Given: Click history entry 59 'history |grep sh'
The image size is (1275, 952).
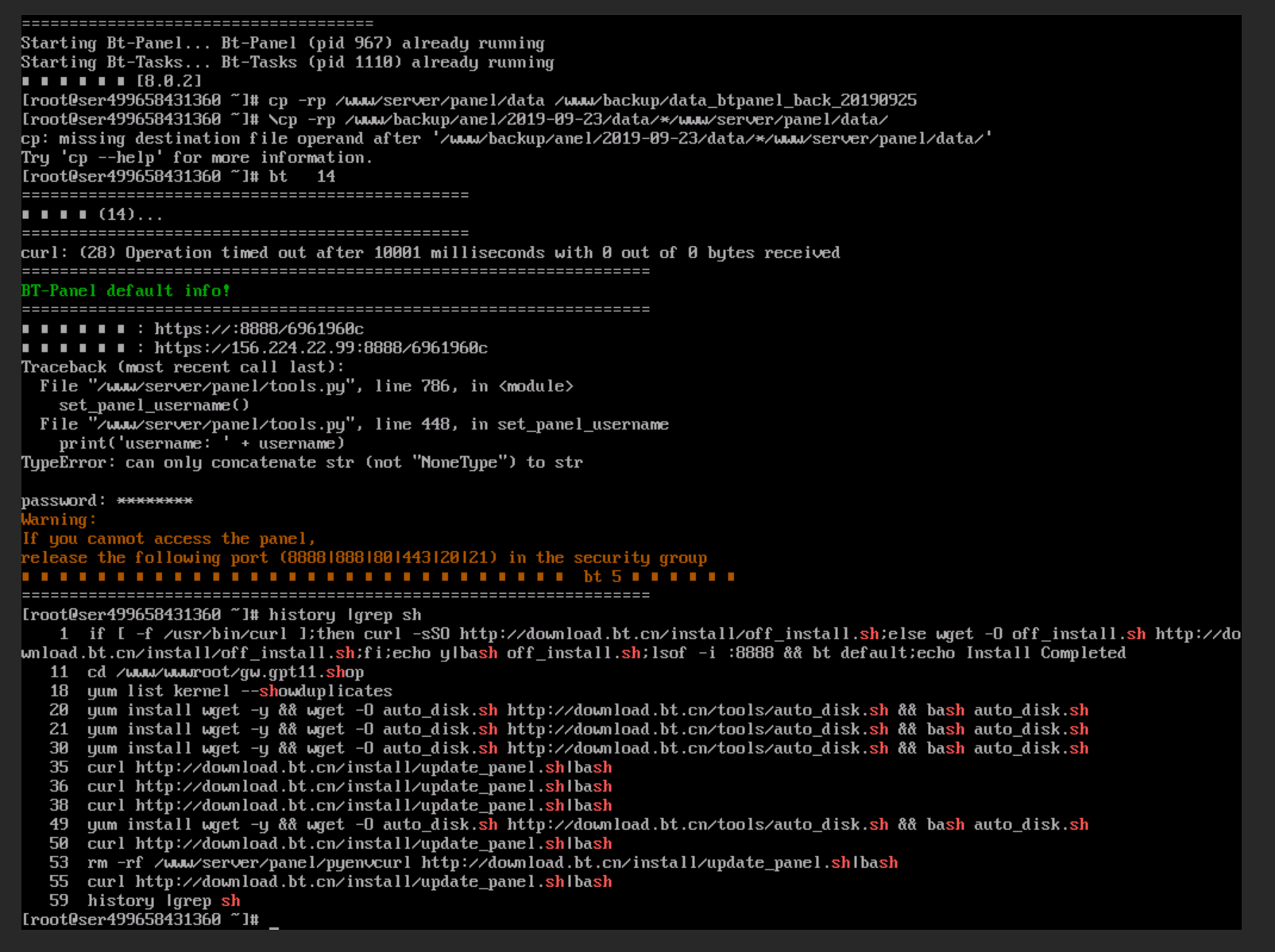Looking at the screenshot, I should pos(145,900).
